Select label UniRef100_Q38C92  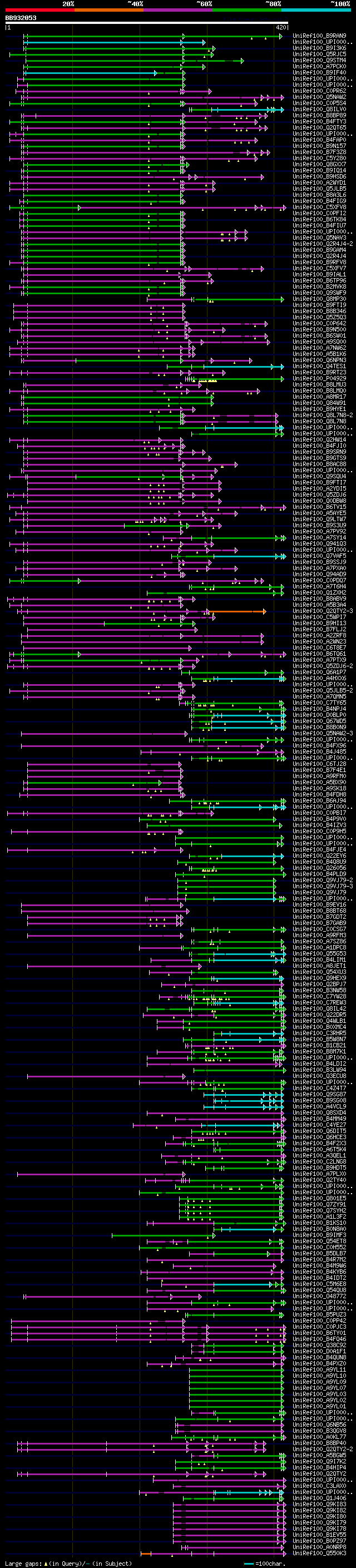319,1346
